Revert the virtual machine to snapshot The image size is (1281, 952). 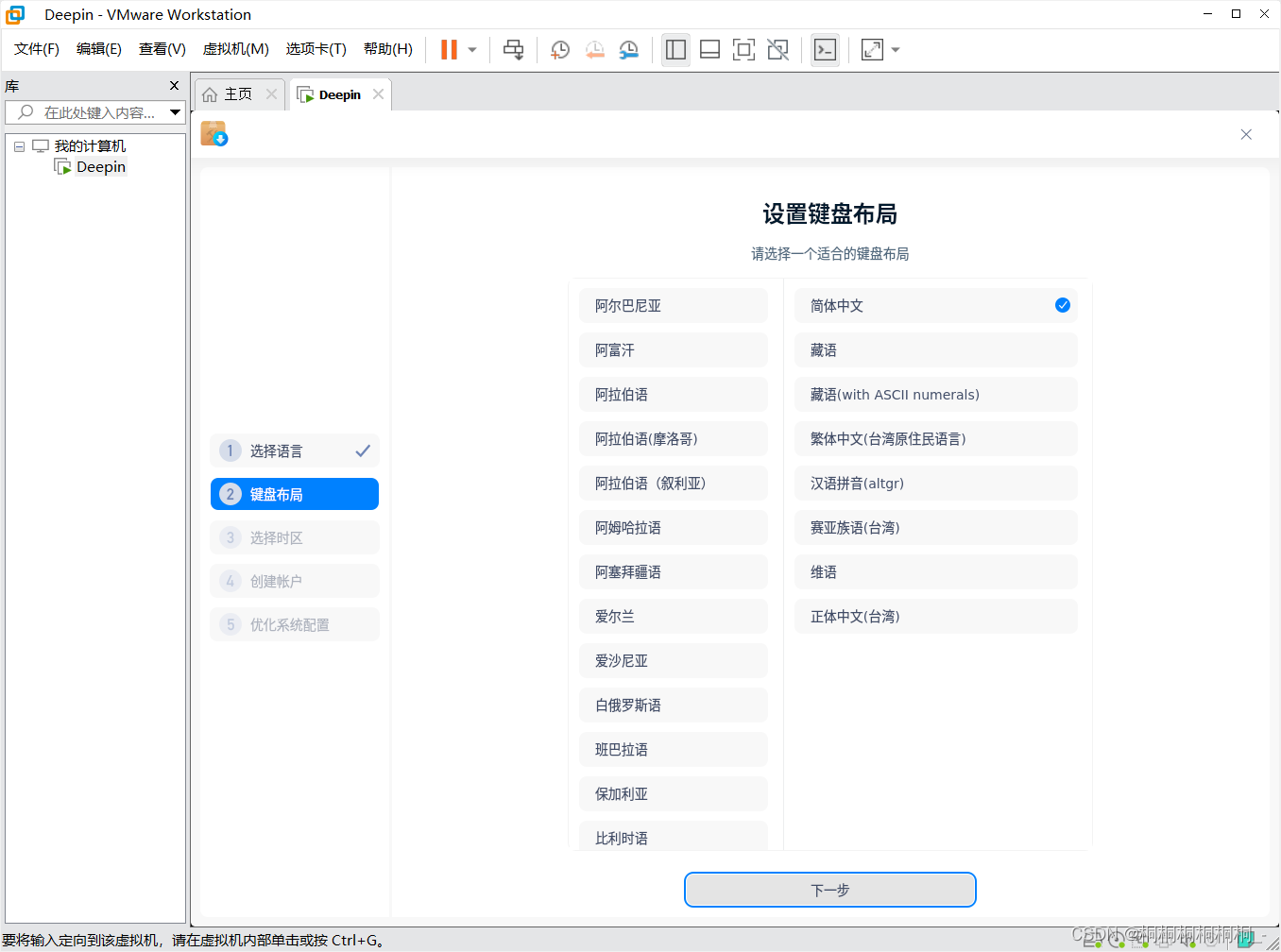coord(594,50)
